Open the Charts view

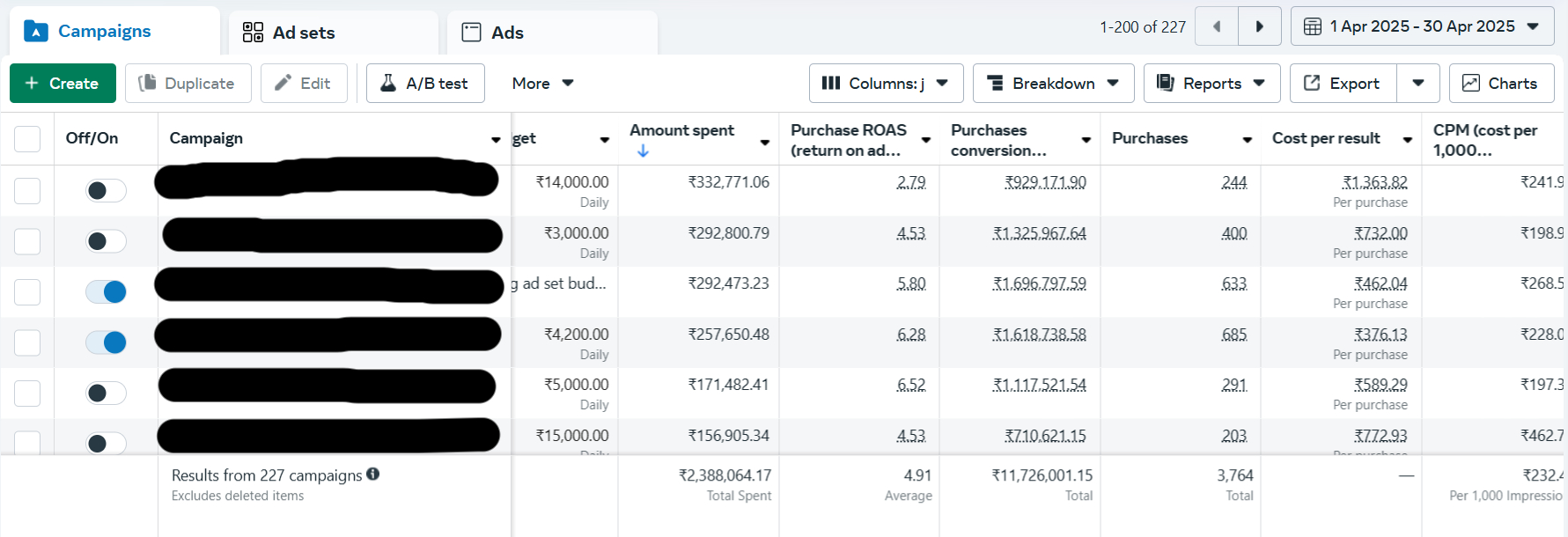[x=1501, y=83]
